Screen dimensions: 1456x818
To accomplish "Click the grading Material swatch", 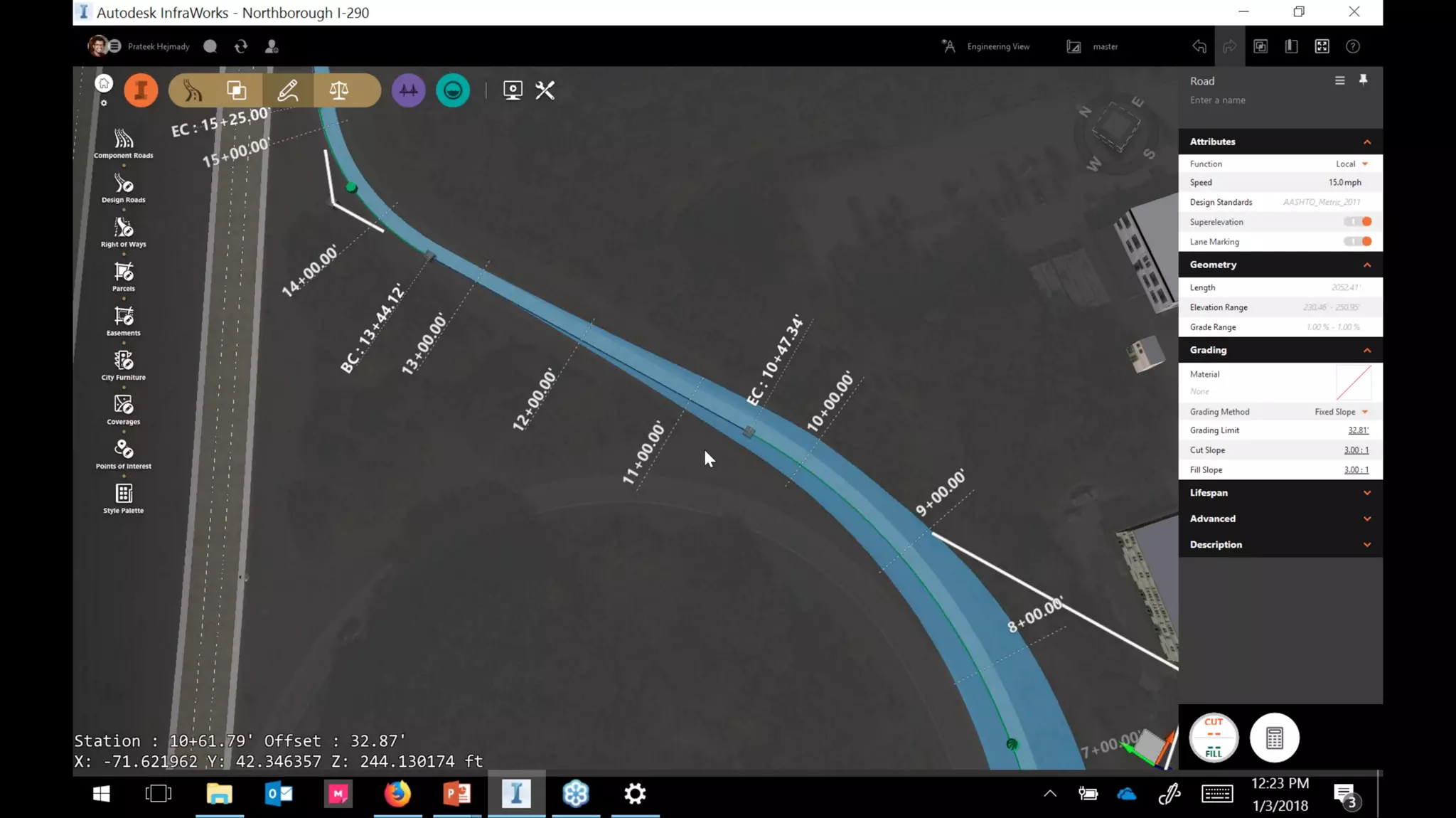I will 1354,383.
